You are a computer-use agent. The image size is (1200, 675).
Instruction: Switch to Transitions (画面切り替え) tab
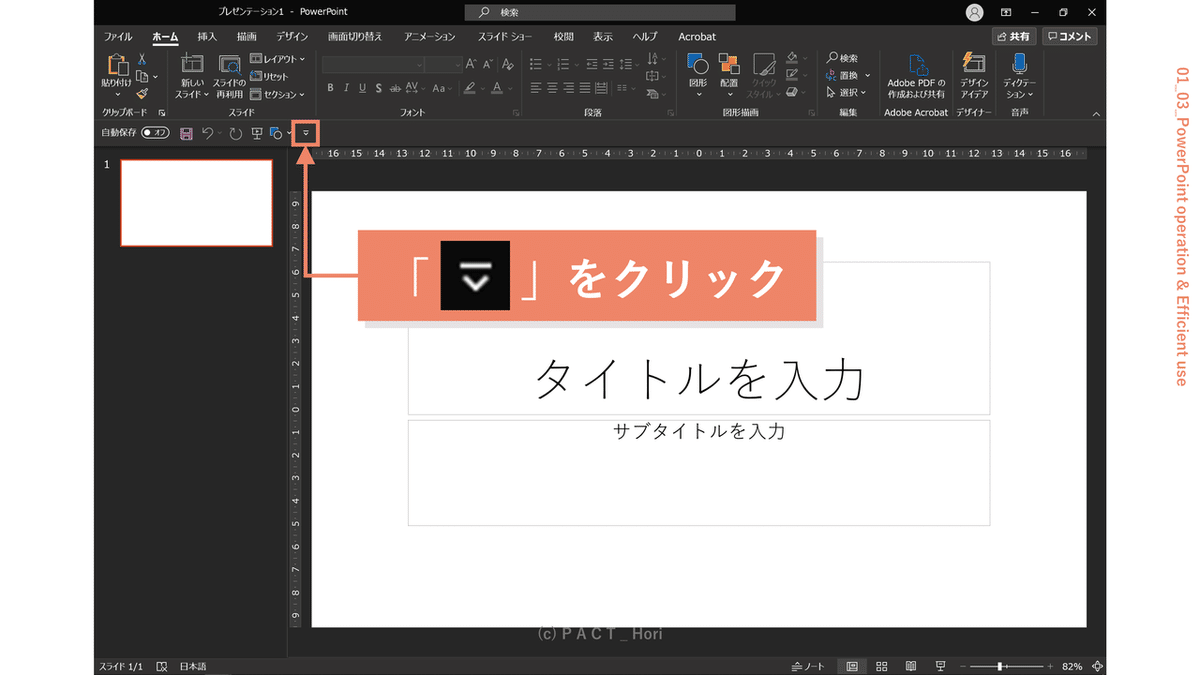[x=355, y=36]
